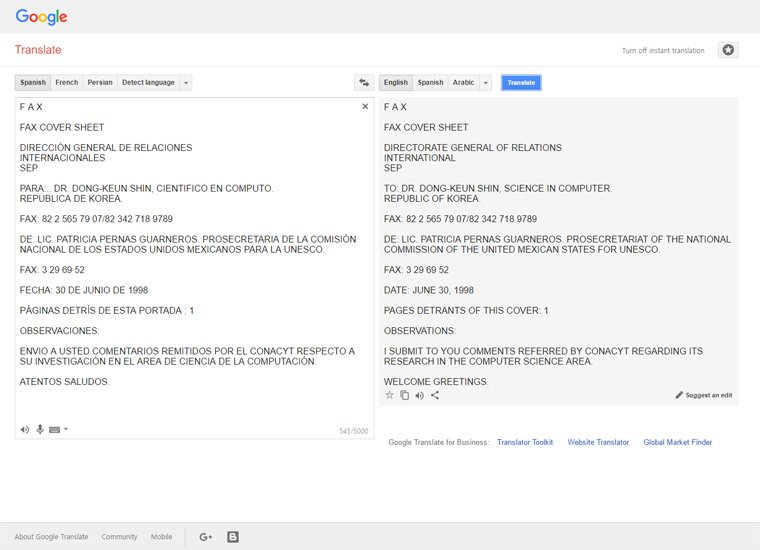Screen dimensions: 760x550
Task: Open Global Market Finder link
Action: click(678, 442)
